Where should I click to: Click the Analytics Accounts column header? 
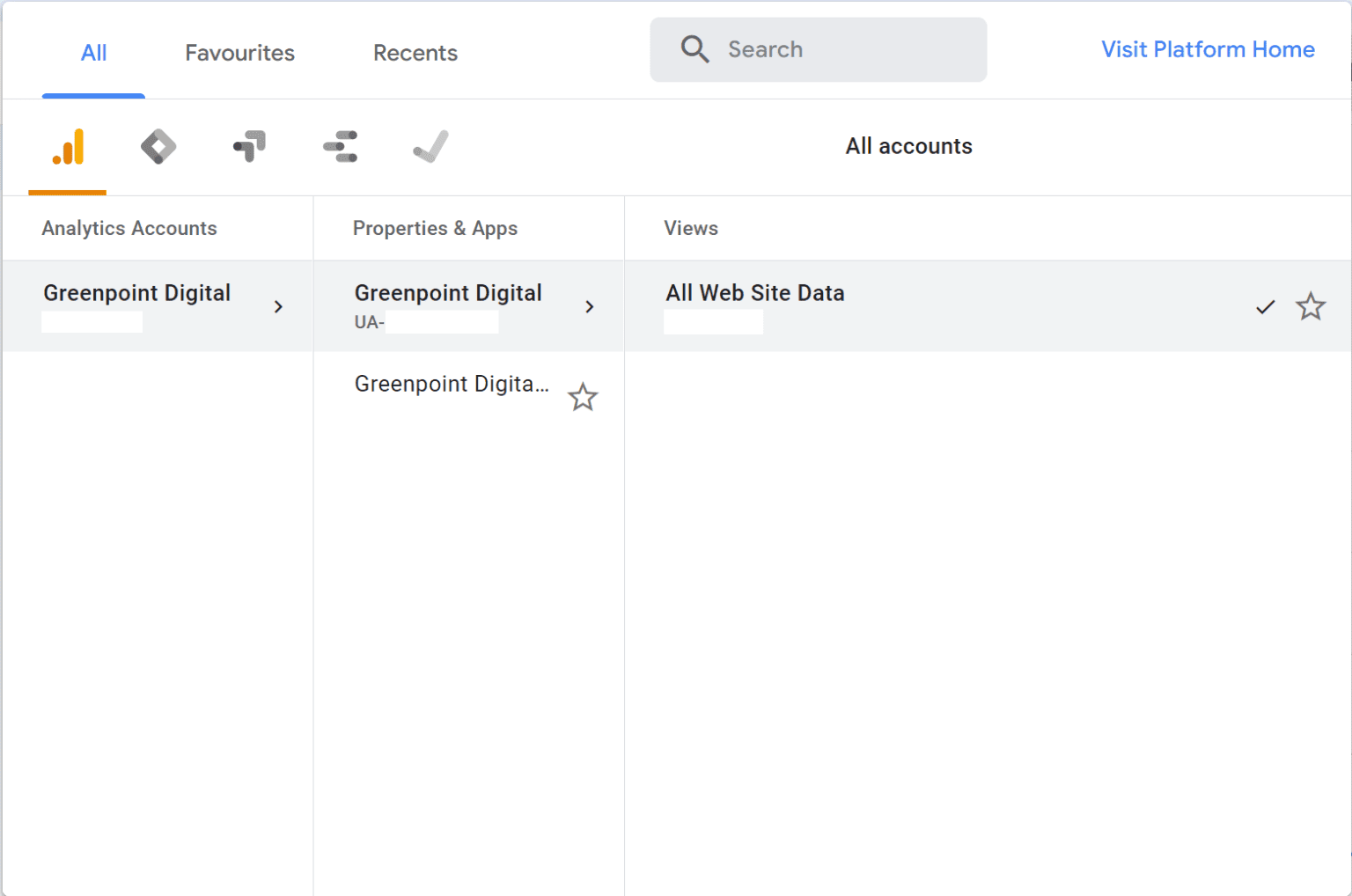click(129, 228)
